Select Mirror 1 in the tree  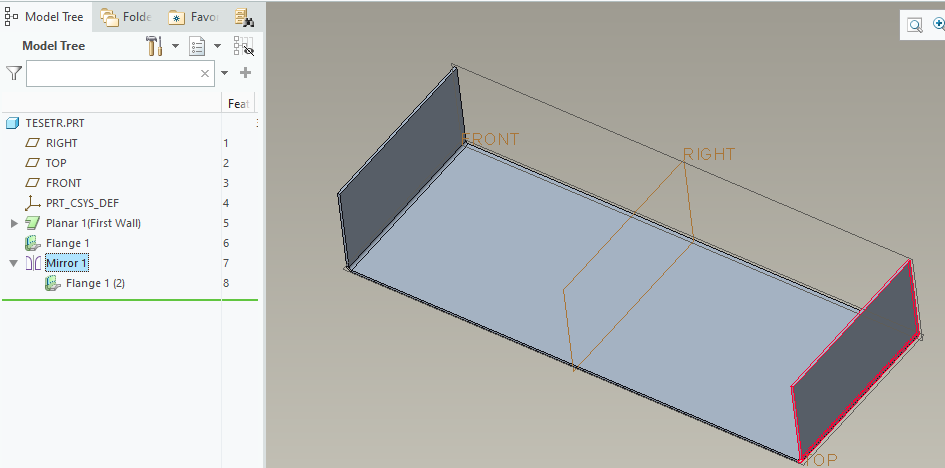pyautogui.click(x=66, y=263)
